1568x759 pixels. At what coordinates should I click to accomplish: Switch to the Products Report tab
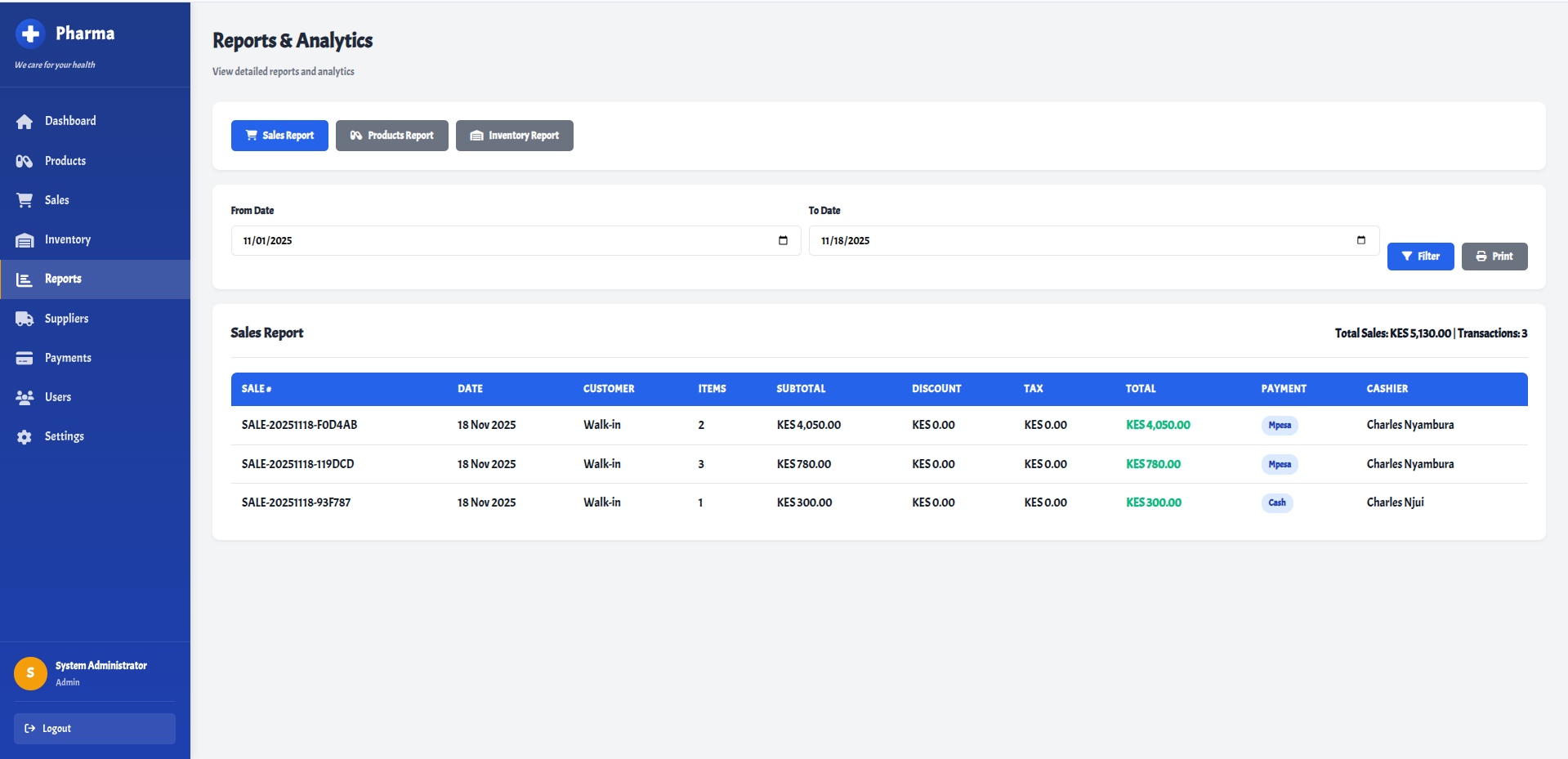point(391,136)
